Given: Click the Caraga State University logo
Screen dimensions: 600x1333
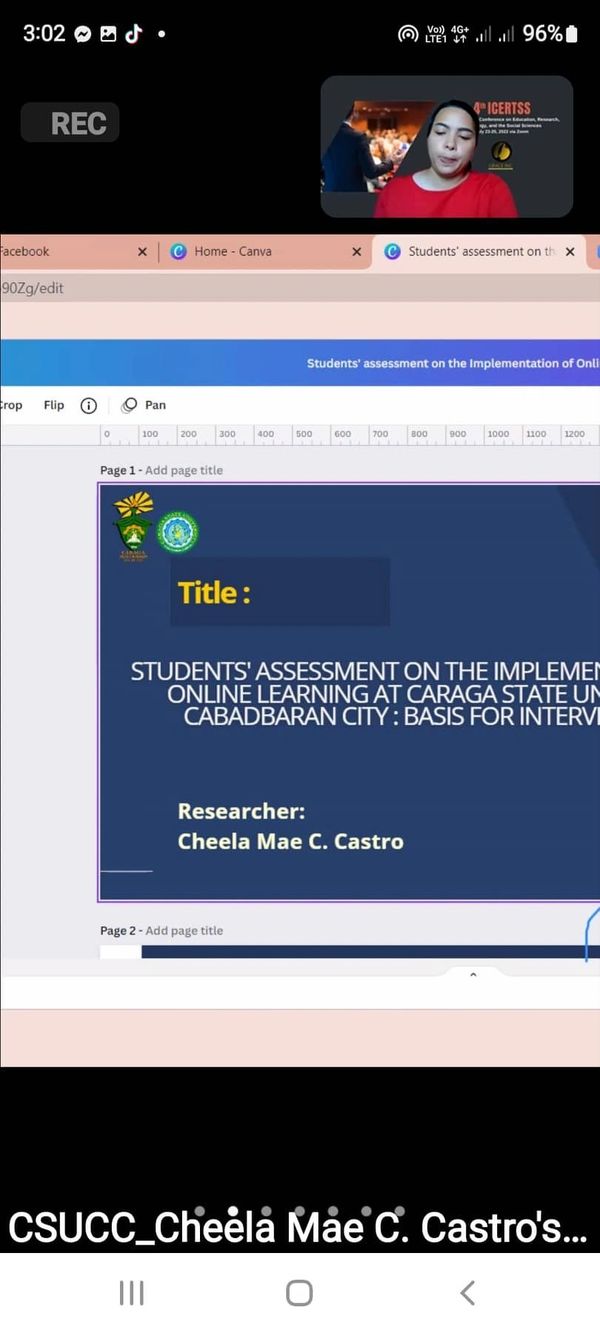Looking at the screenshot, I should [x=133, y=526].
